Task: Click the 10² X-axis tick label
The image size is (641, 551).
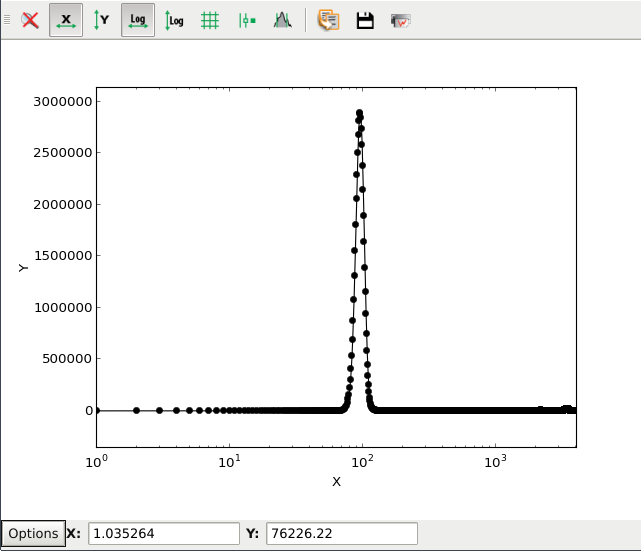Action: tap(361, 461)
